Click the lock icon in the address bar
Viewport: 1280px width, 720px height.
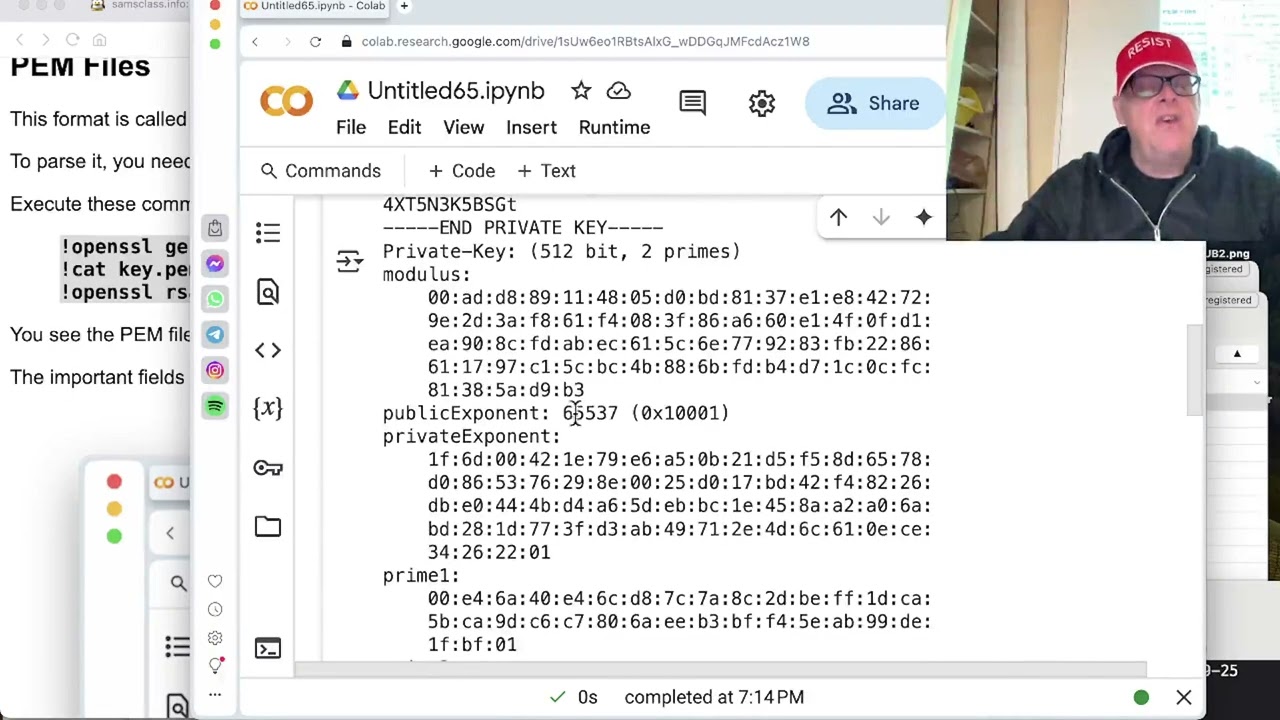pyautogui.click(x=347, y=42)
